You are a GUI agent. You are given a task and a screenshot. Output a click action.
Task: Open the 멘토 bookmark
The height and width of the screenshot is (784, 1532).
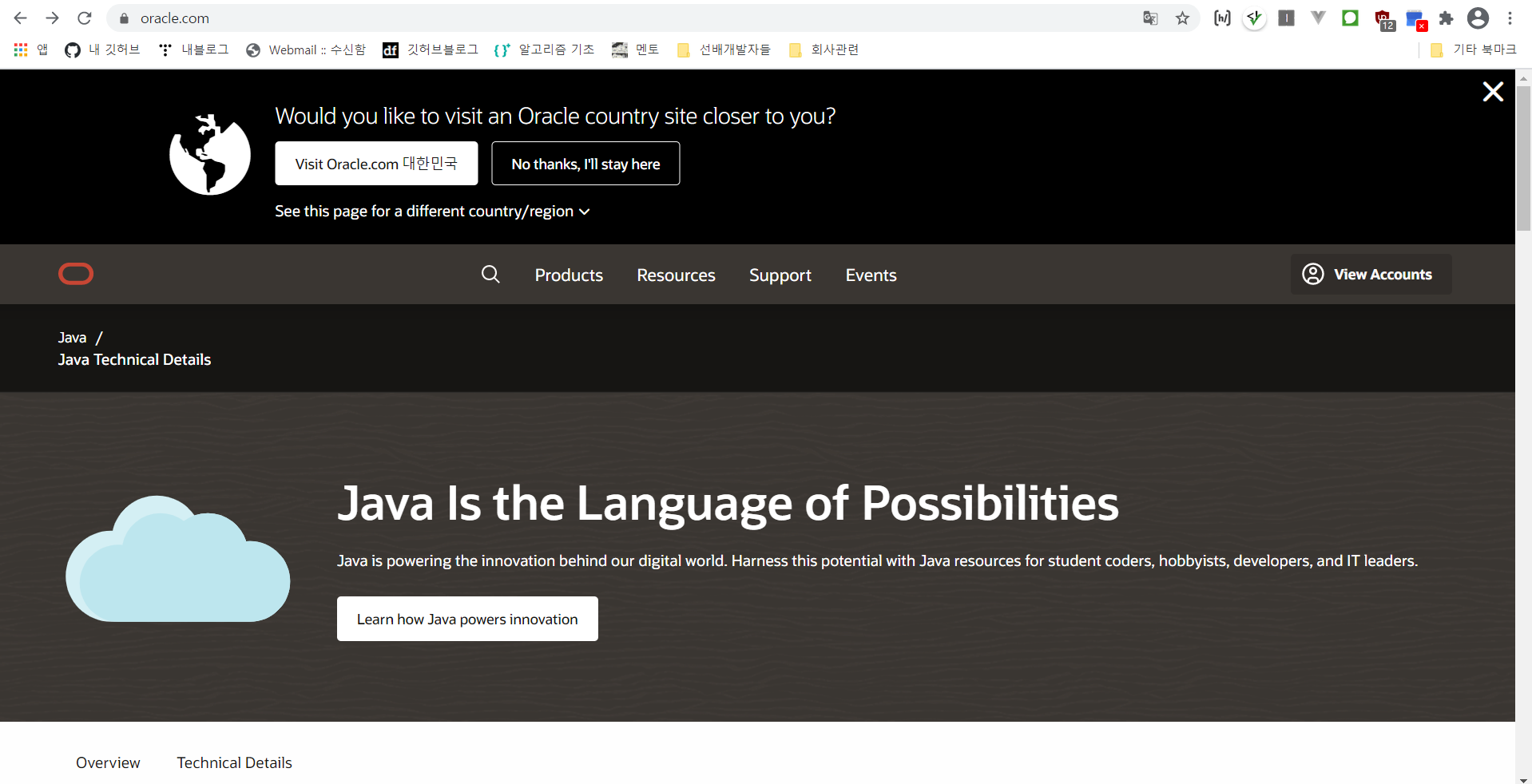click(x=636, y=49)
